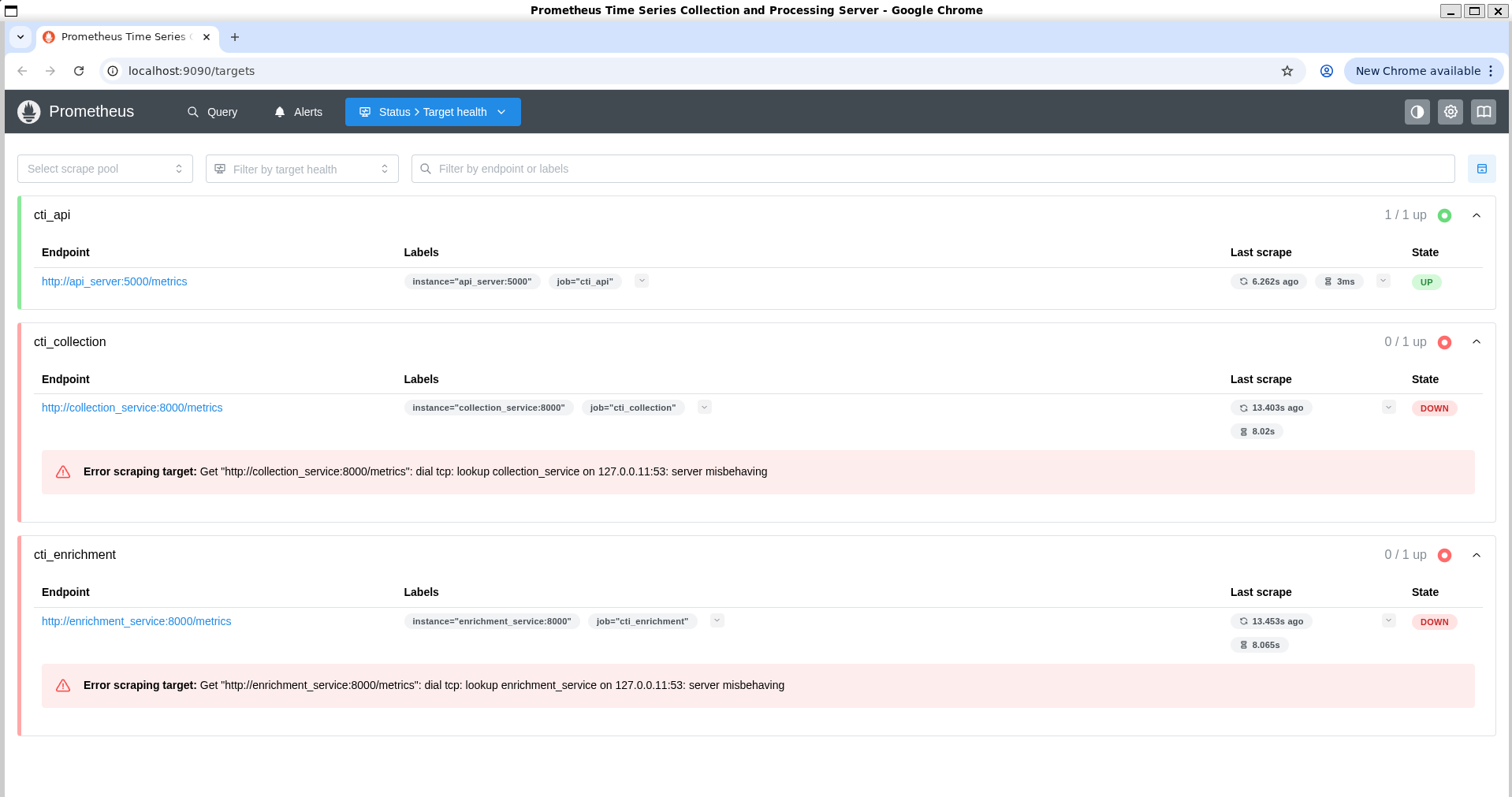Expand scrape details for collection_service target

[x=1389, y=407]
